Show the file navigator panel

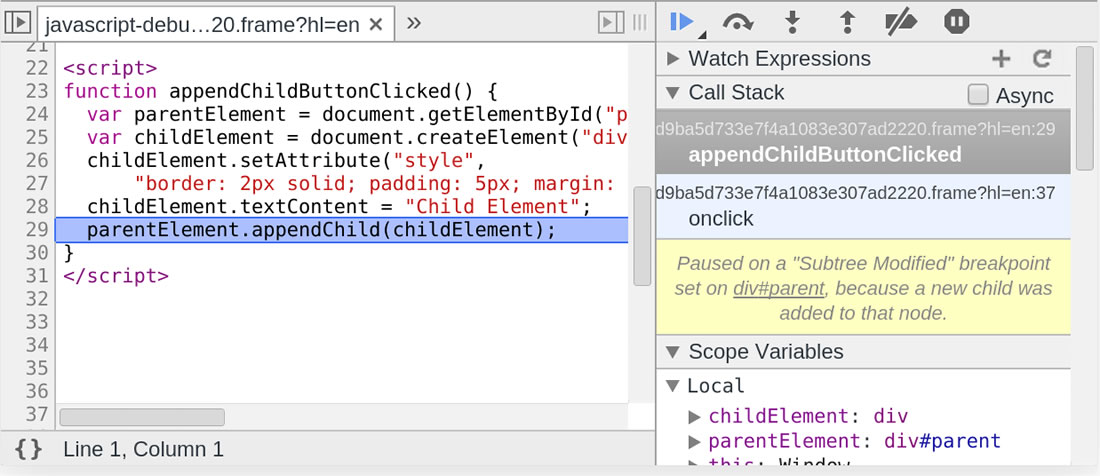click(18, 23)
